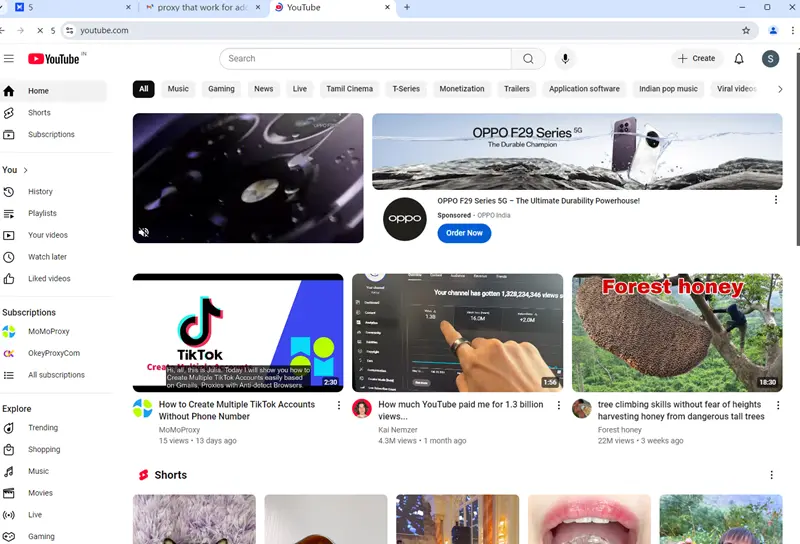Filter by the News chip

point(264,89)
